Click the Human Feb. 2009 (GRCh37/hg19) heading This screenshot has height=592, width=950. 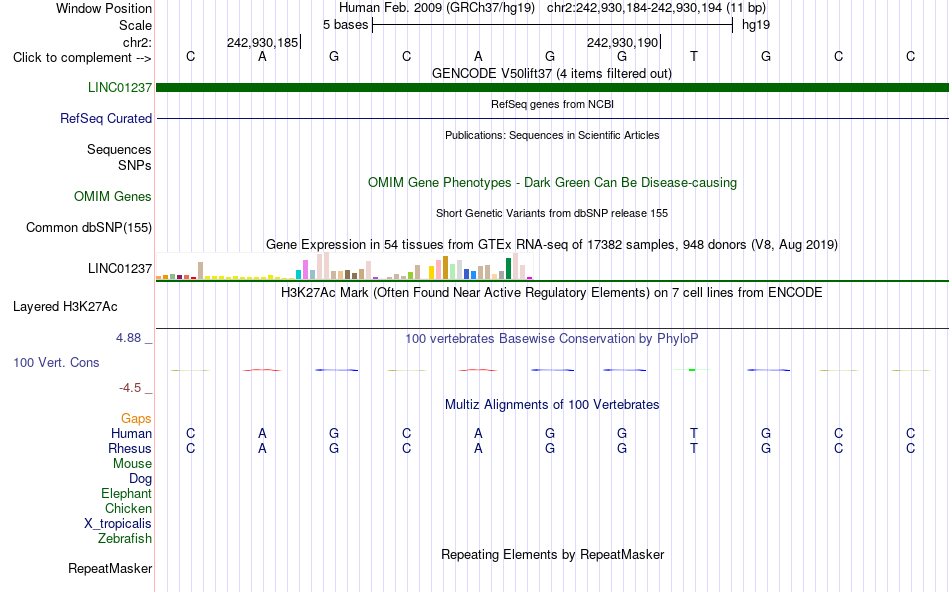tap(437, 8)
